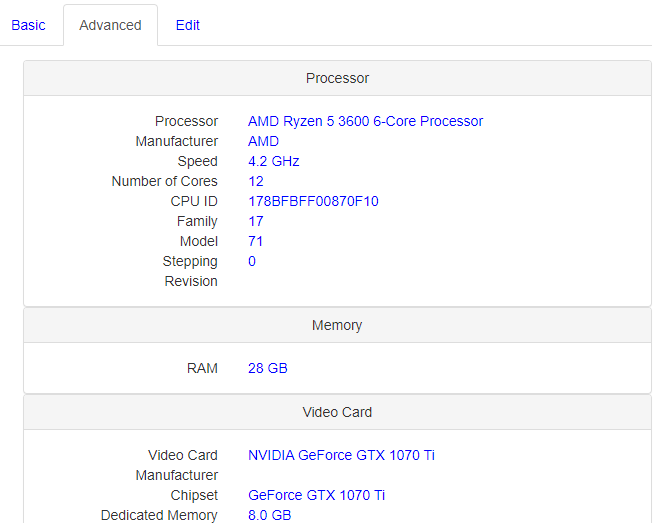The width and height of the screenshot is (661, 523).
Task: Open the Edit tab
Action: click(188, 25)
